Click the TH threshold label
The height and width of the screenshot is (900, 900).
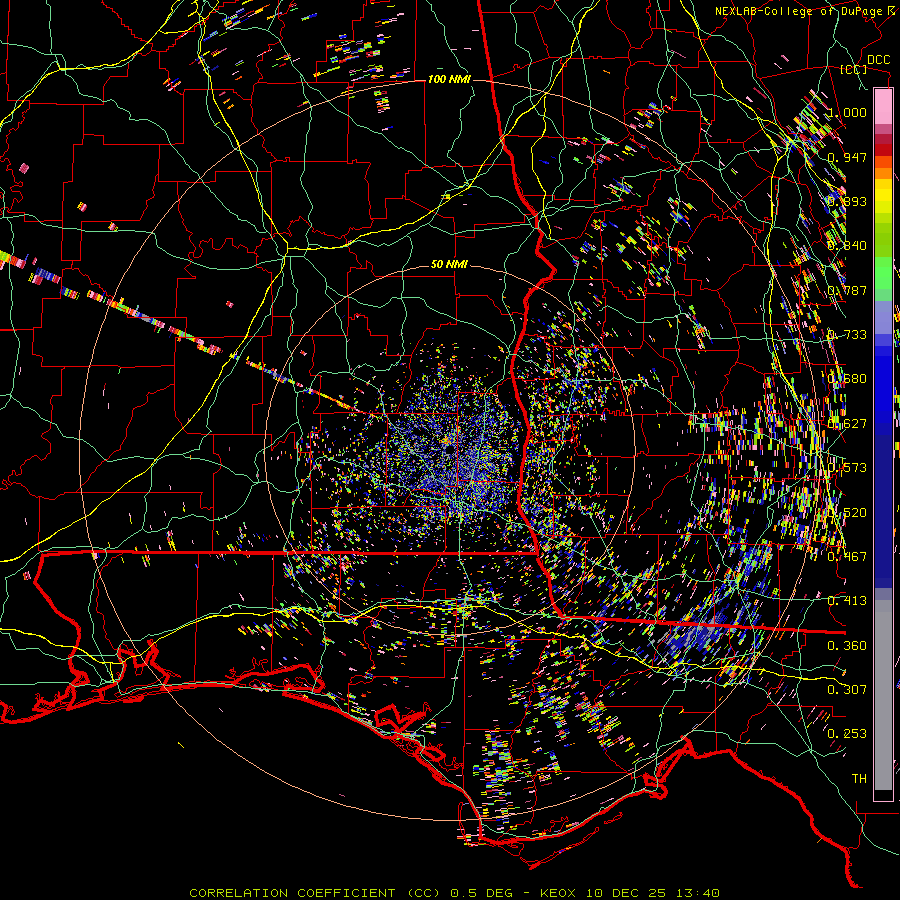point(859,779)
